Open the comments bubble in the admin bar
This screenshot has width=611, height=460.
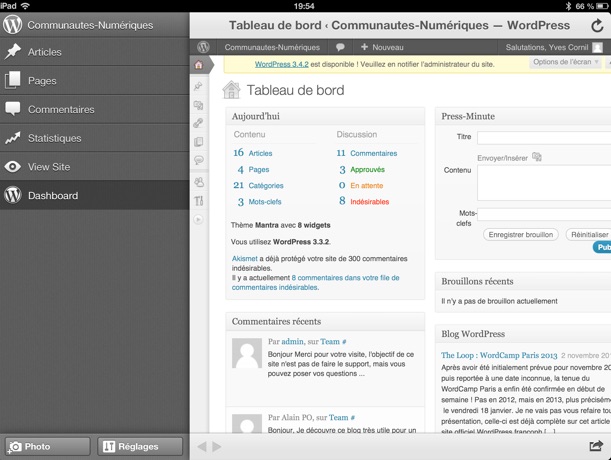click(340, 47)
